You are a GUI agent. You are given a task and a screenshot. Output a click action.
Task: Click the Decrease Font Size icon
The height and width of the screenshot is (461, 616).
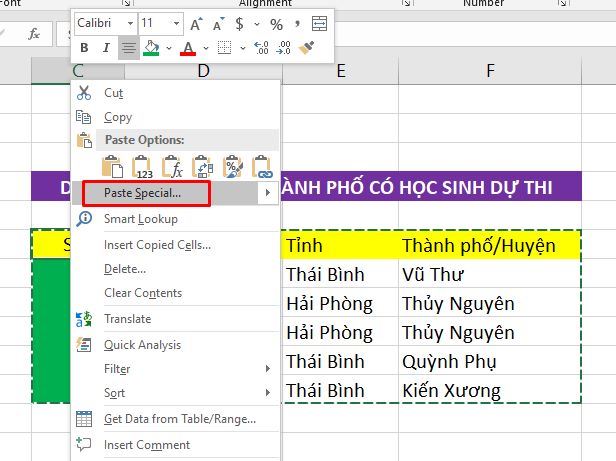(x=219, y=24)
